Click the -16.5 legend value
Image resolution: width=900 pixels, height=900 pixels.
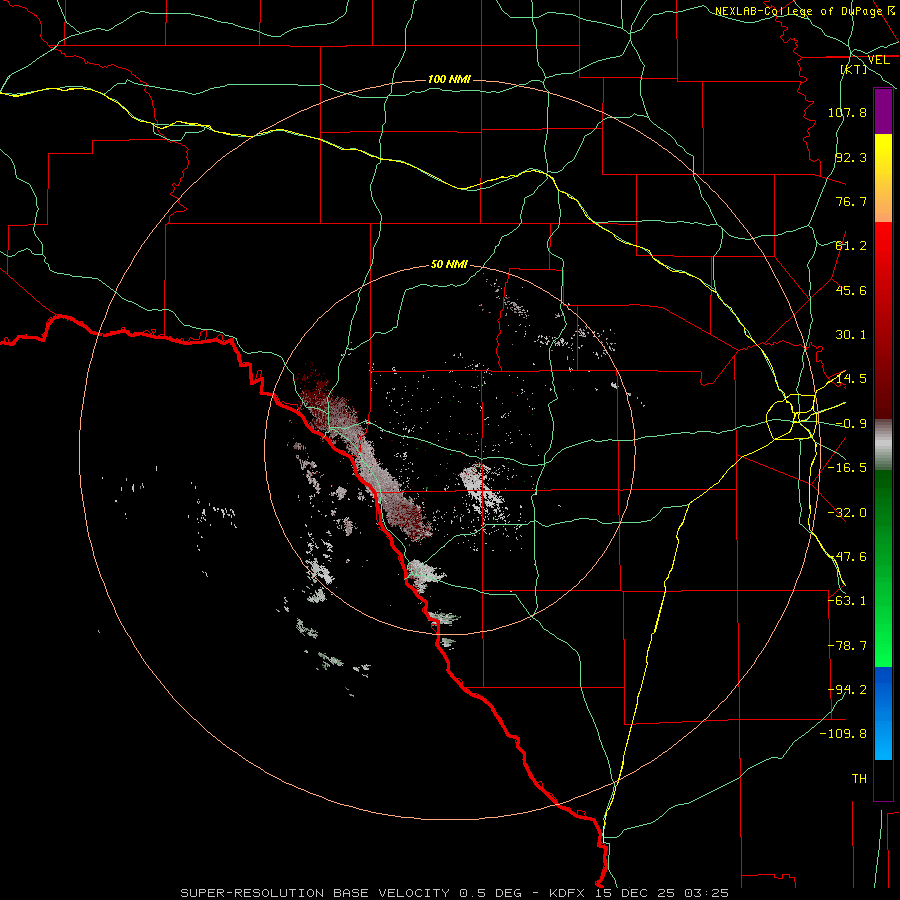847,468
